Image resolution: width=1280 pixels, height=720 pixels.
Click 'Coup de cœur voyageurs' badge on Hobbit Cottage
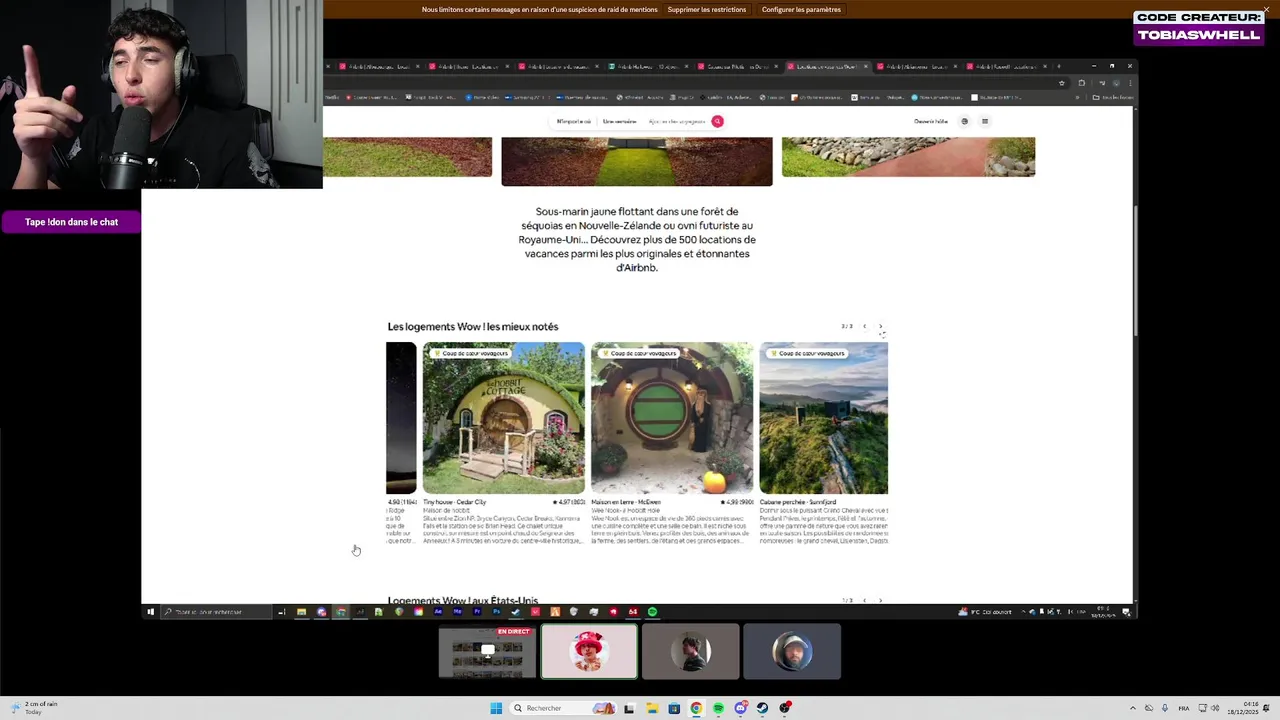471,353
